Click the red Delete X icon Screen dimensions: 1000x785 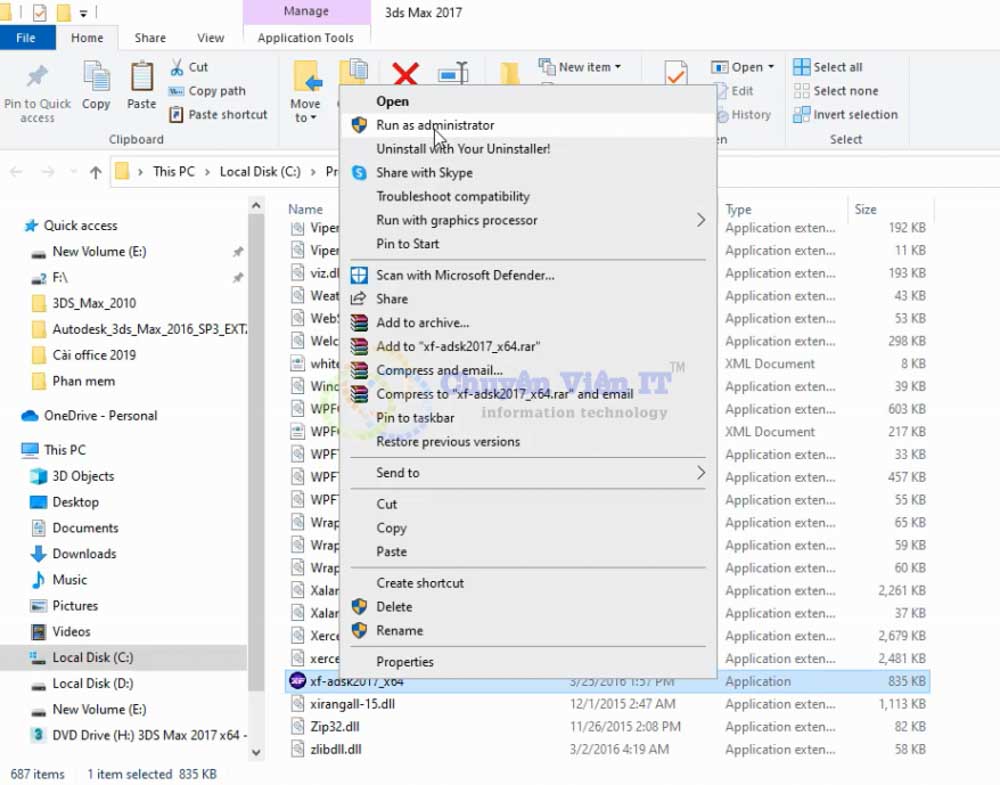(405, 73)
